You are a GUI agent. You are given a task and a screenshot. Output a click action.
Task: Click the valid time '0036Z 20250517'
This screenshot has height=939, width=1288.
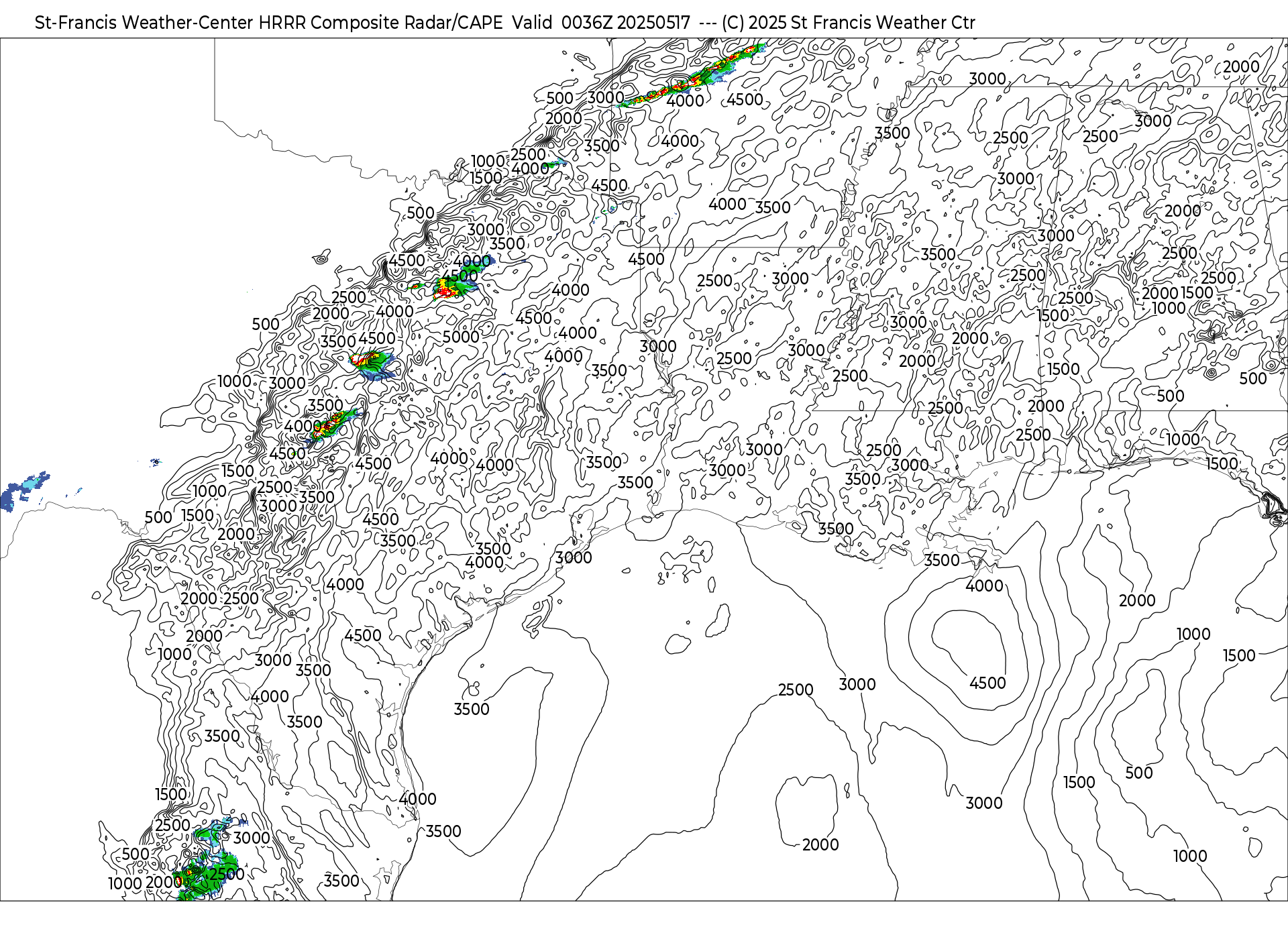625,23
